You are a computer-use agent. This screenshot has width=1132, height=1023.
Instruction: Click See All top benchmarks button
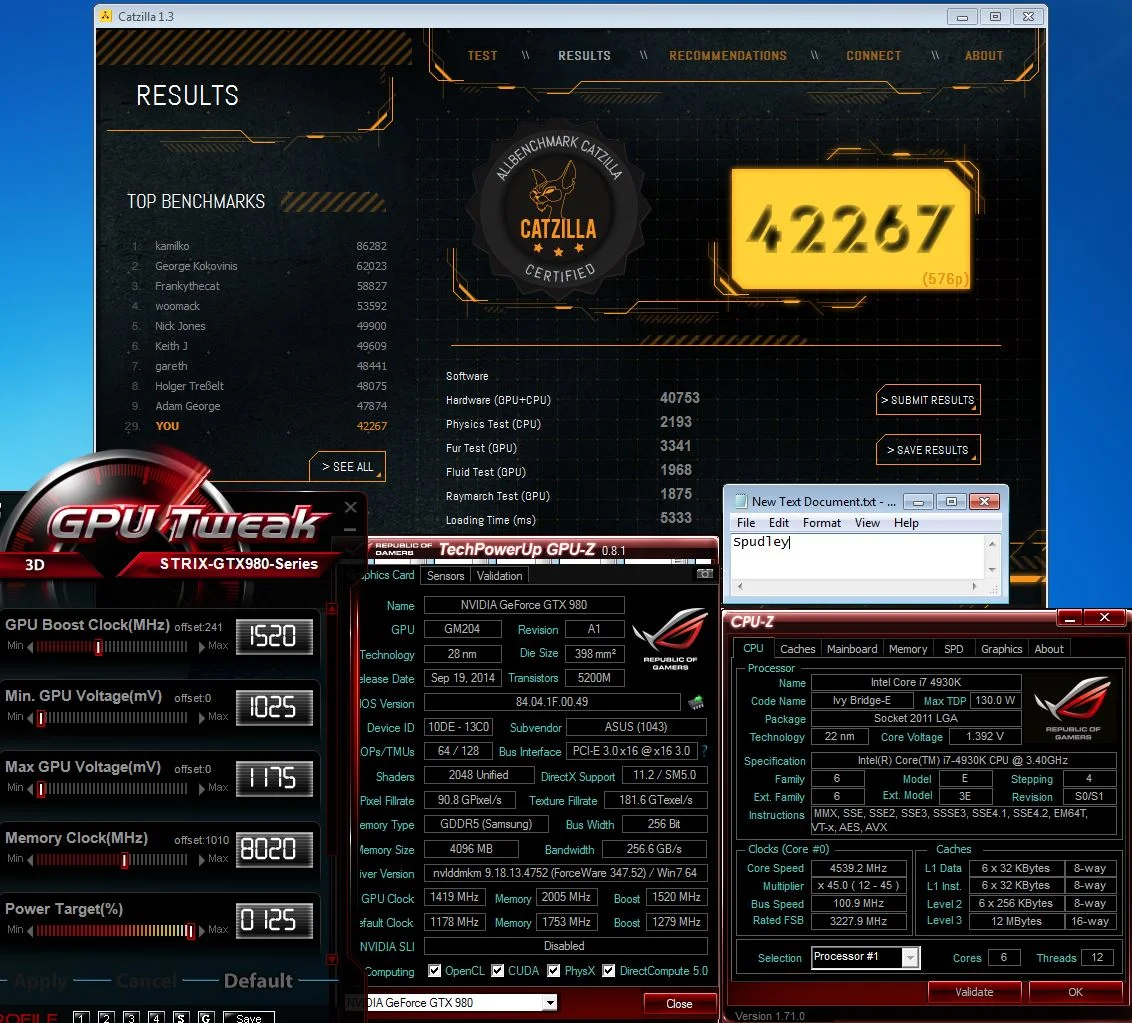point(347,466)
